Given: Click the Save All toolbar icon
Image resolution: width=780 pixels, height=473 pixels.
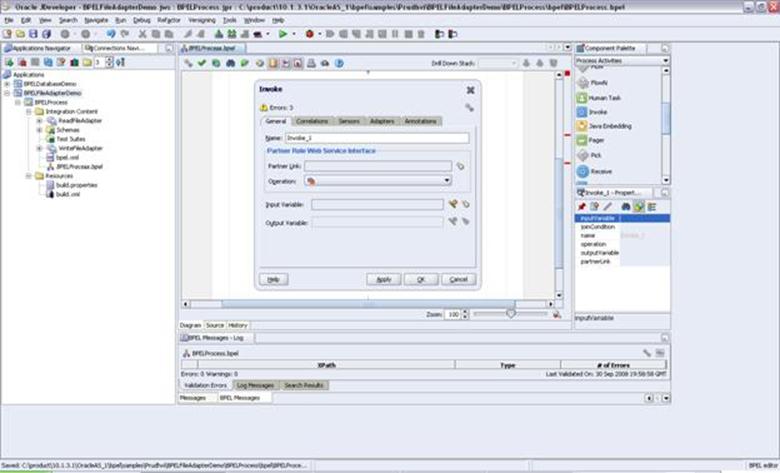Looking at the screenshot, I should coord(47,34).
